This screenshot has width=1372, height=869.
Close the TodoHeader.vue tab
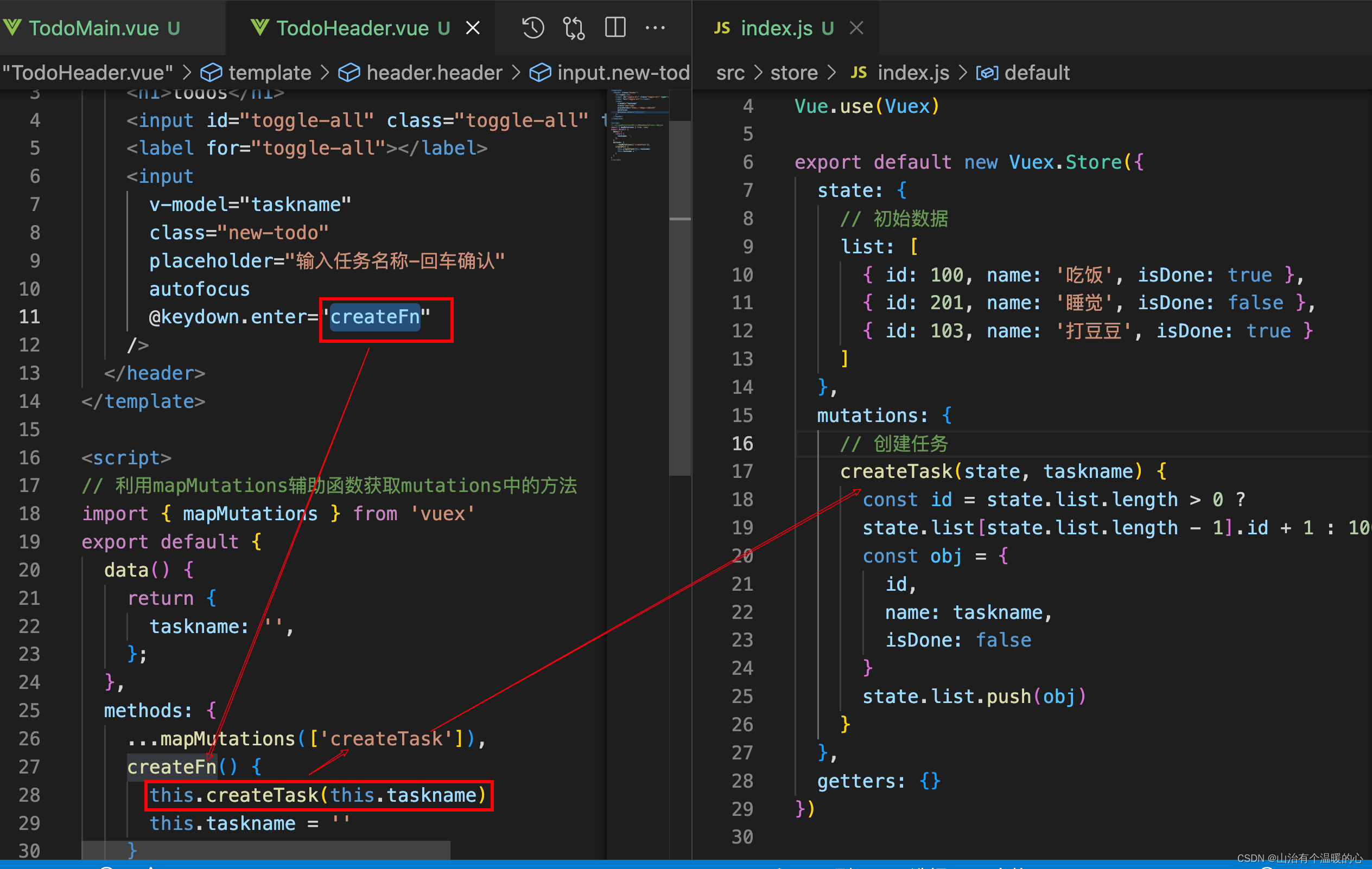[473, 27]
